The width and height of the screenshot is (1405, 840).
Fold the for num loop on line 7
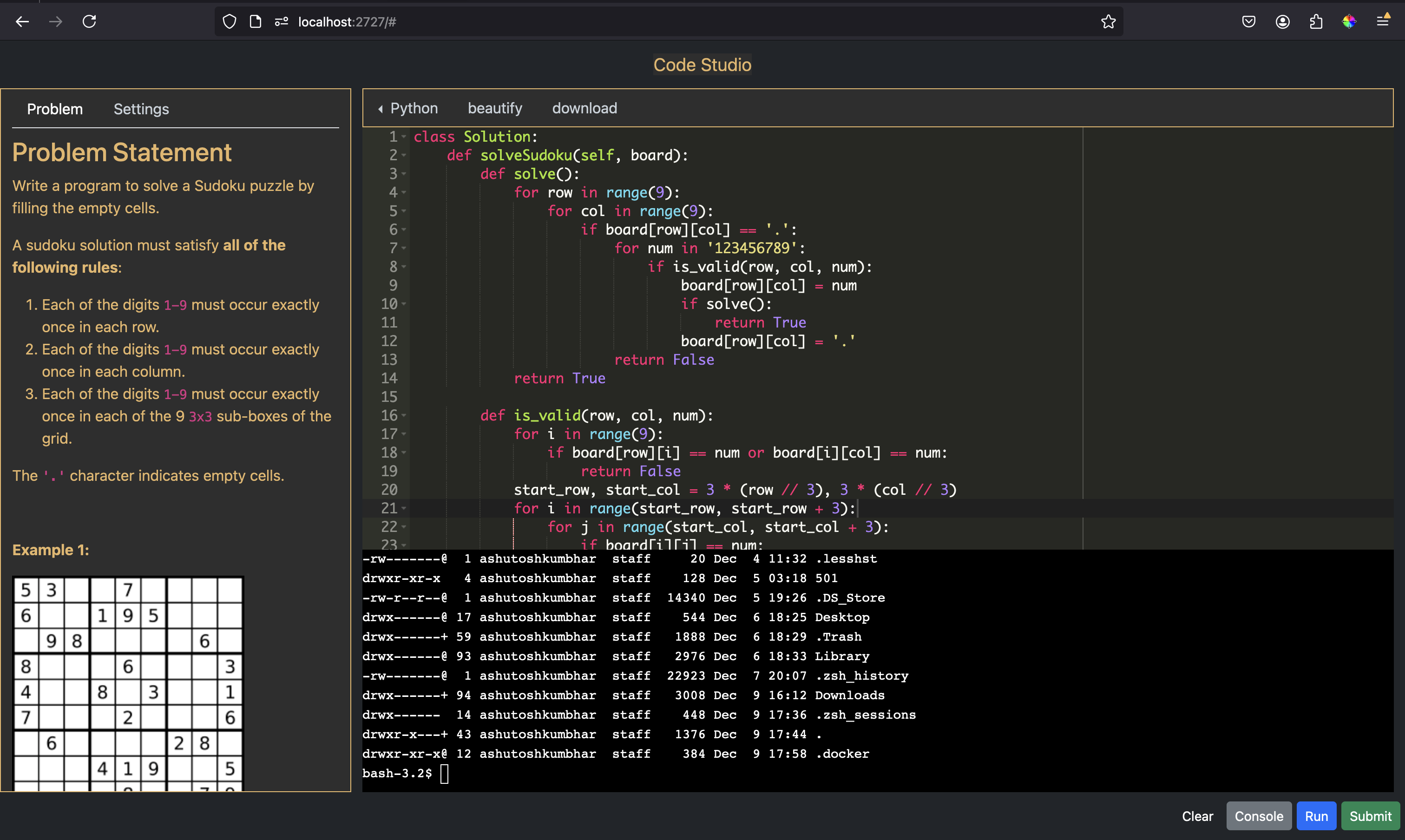pos(404,249)
